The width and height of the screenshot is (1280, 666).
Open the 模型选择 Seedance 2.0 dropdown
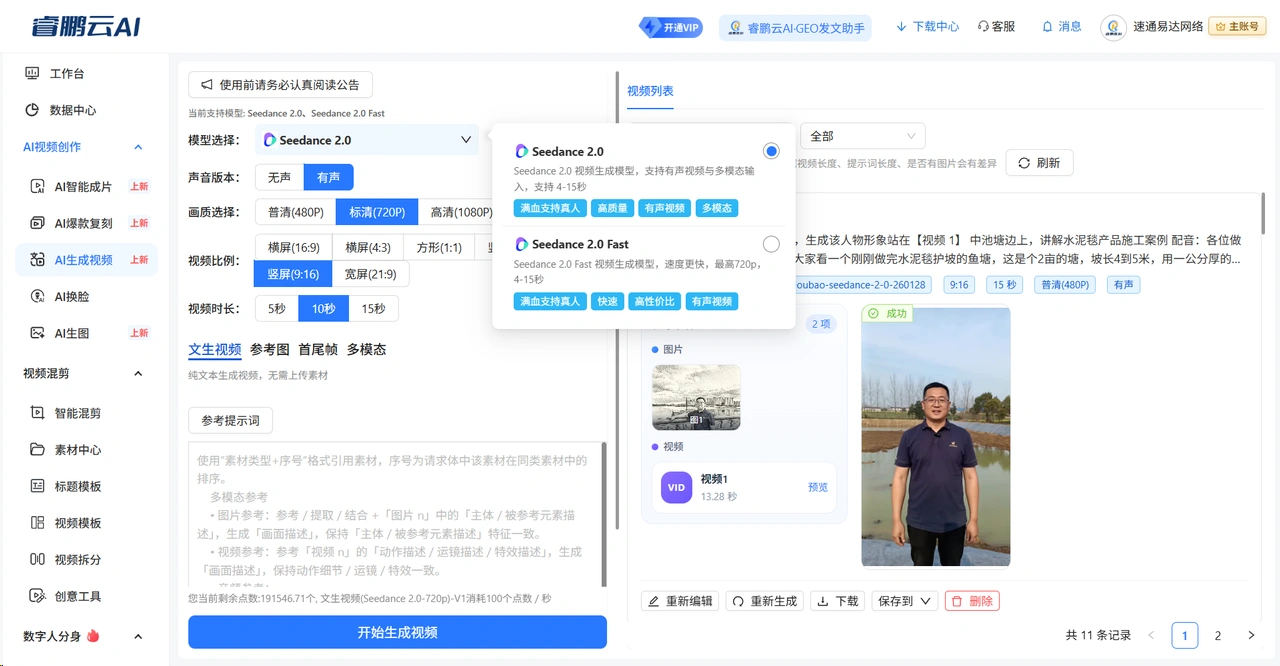pos(367,140)
